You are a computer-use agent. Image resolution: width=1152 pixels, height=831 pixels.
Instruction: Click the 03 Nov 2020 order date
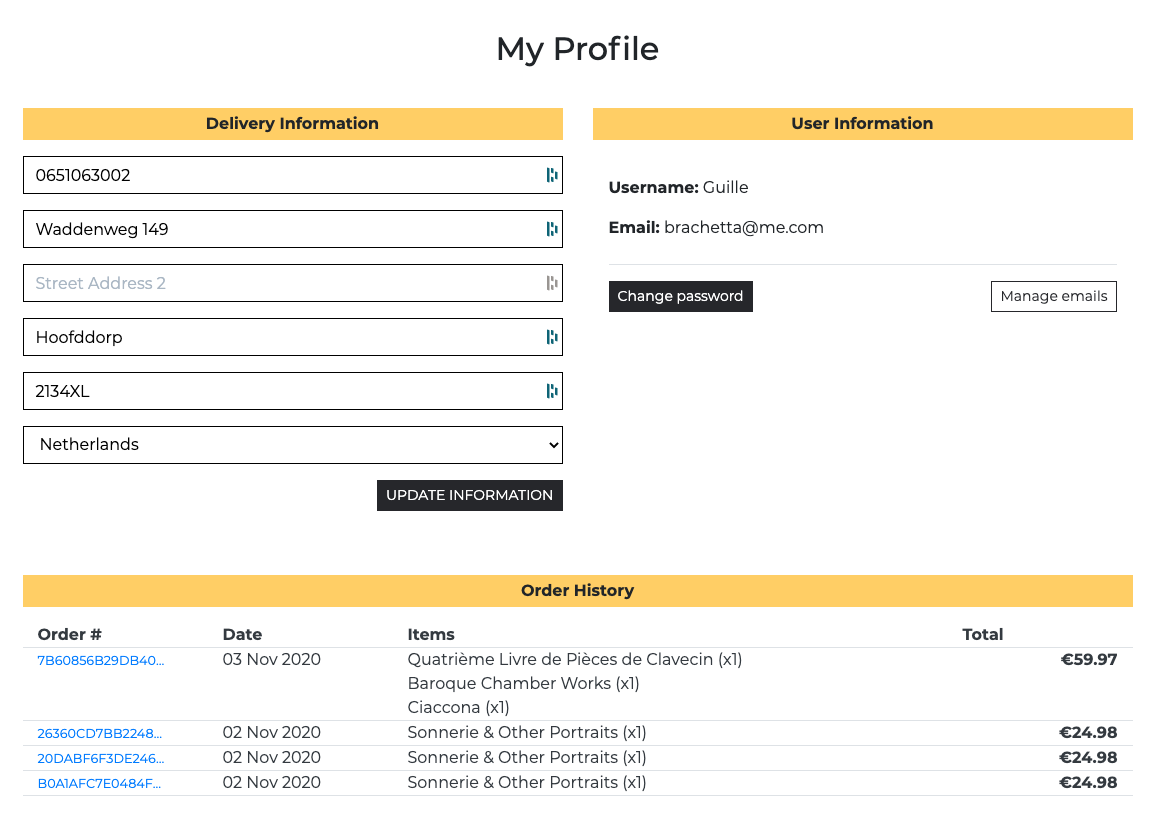pyautogui.click(x=272, y=659)
